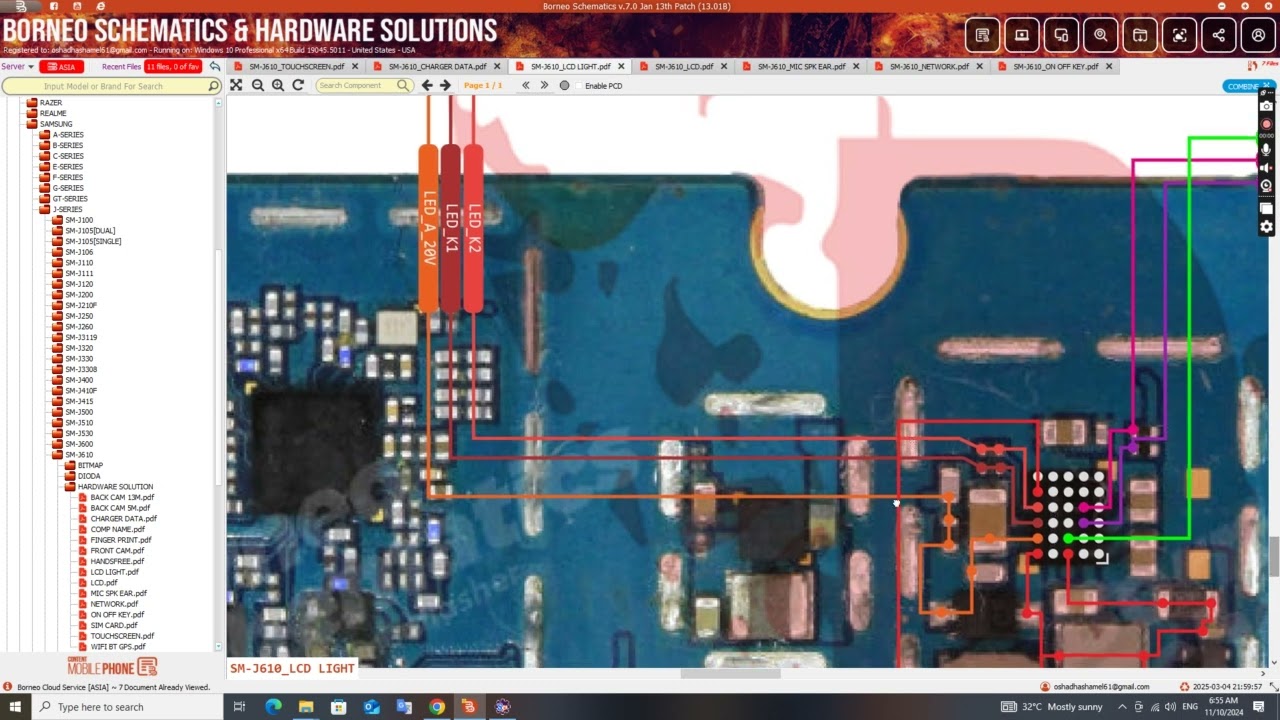Toggle the webcam in recorder toolbar
This screenshot has width=1280, height=720.
[1266, 186]
